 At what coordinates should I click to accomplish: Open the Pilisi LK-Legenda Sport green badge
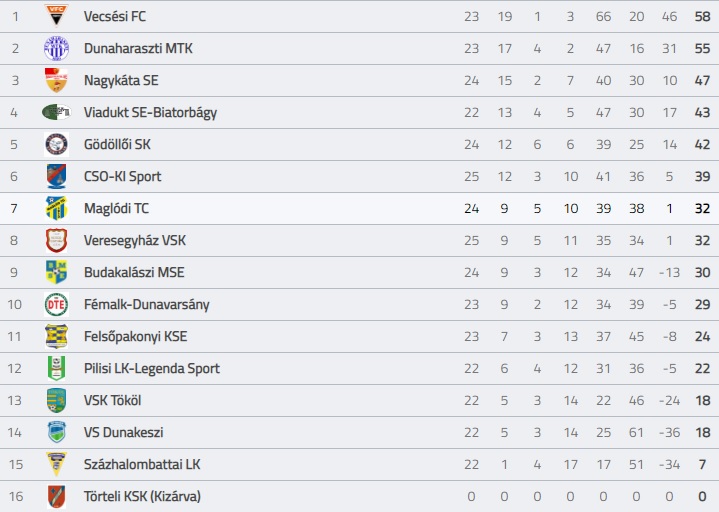(x=56, y=368)
